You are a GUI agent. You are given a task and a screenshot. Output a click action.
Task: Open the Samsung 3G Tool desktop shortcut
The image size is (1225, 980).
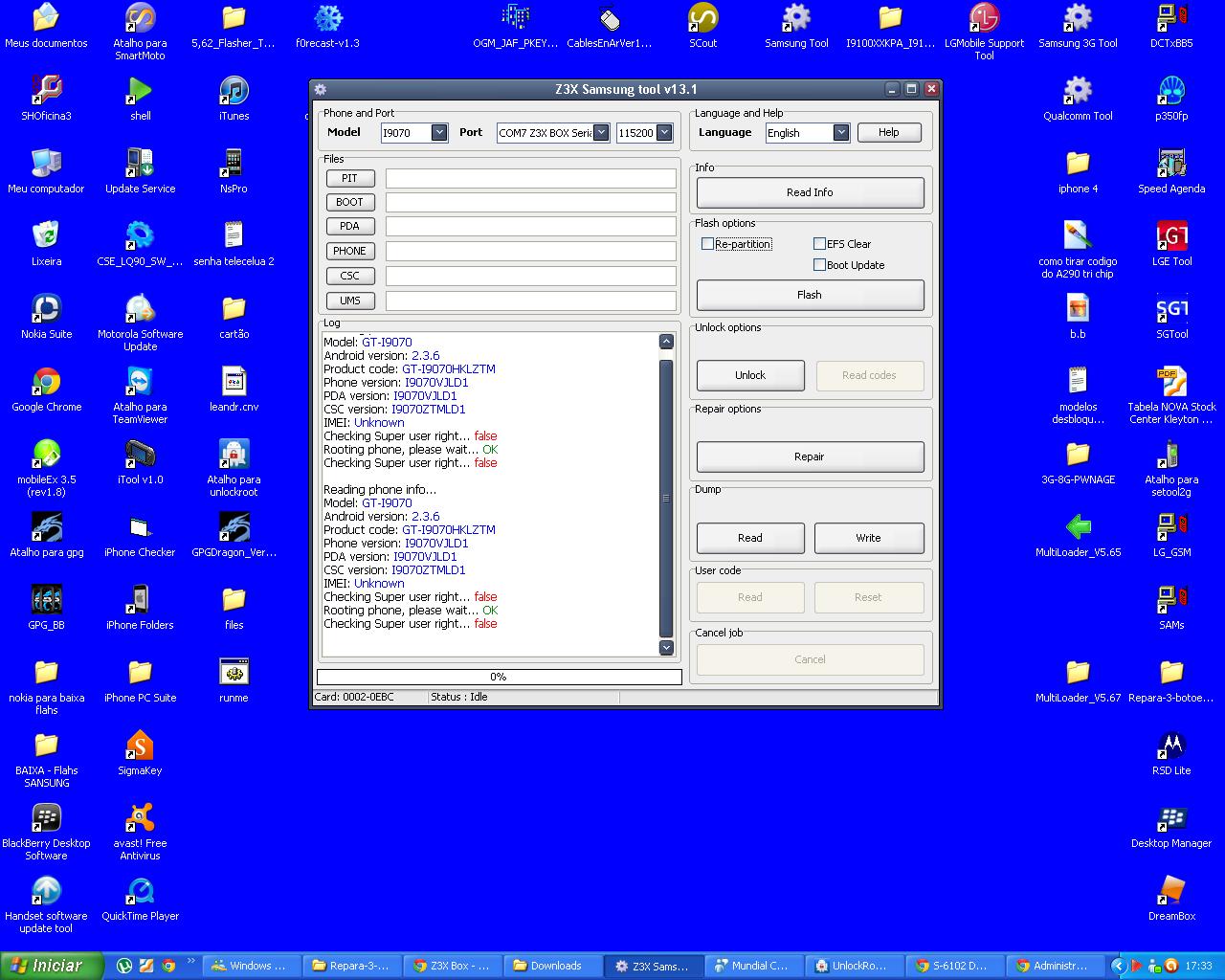click(1078, 26)
